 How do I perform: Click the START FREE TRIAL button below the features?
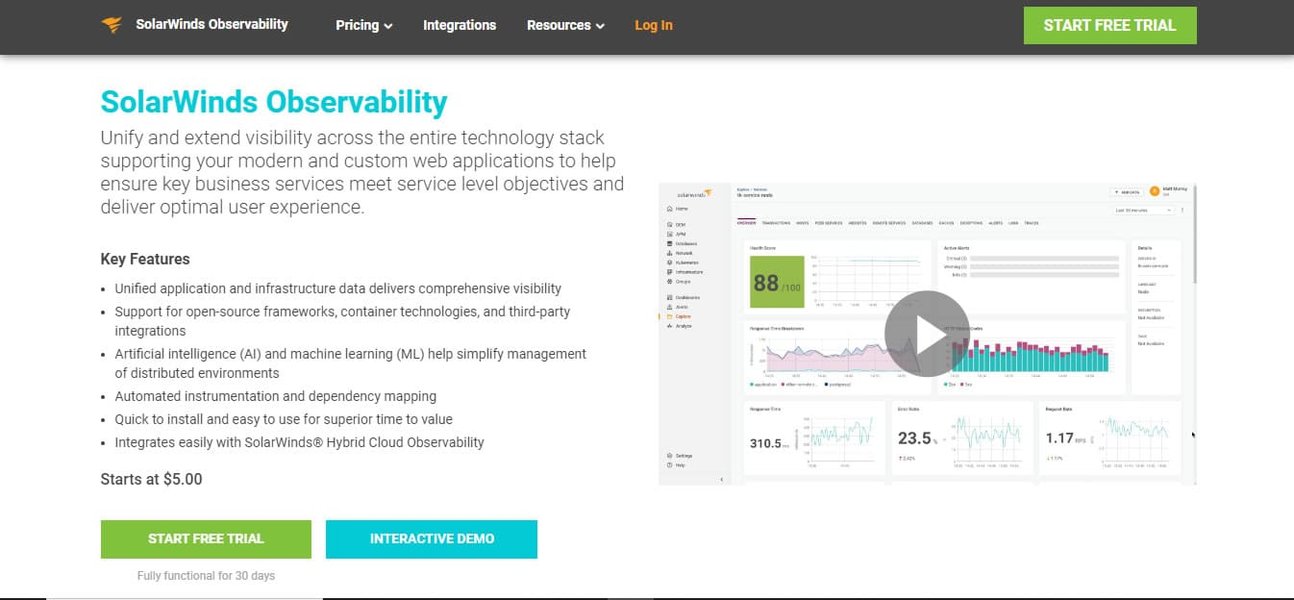(x=206, y=538)
